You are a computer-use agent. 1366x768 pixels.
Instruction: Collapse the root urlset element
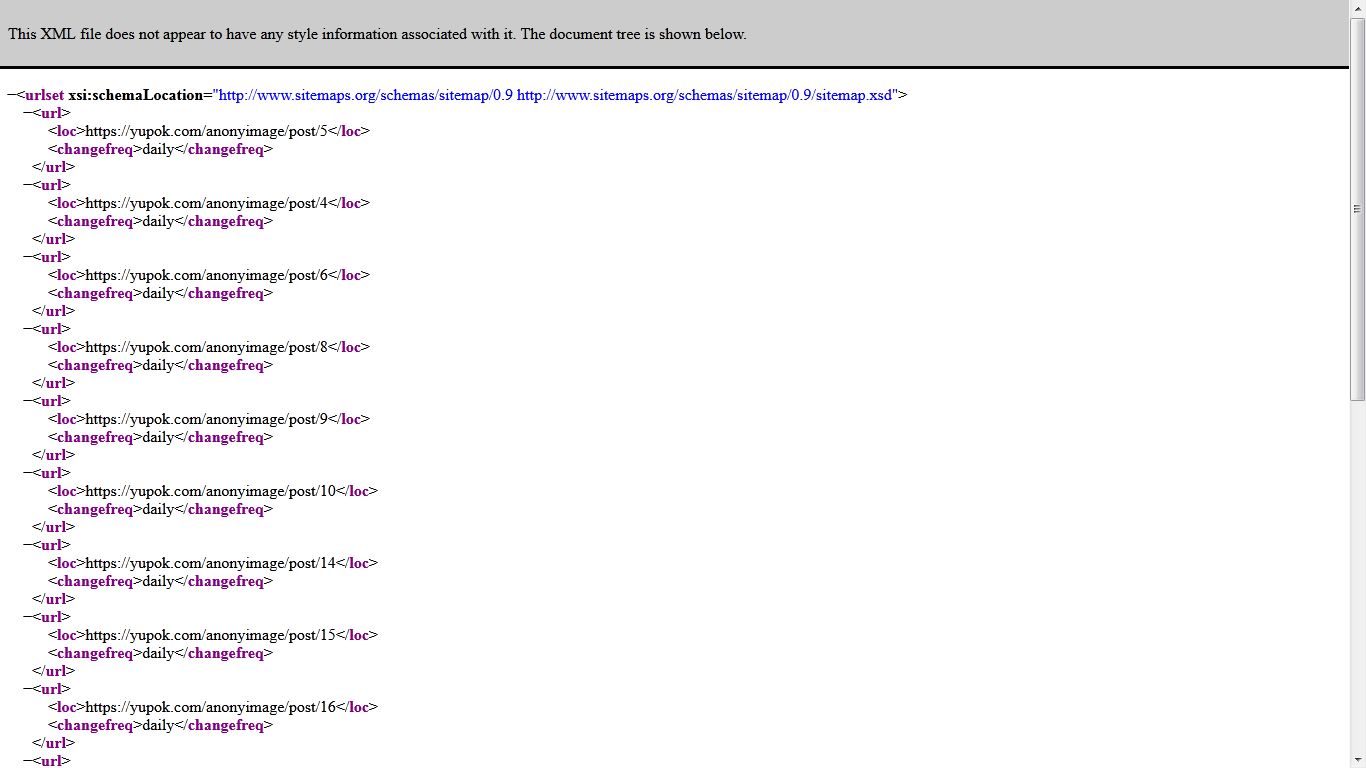pos(11,95)
